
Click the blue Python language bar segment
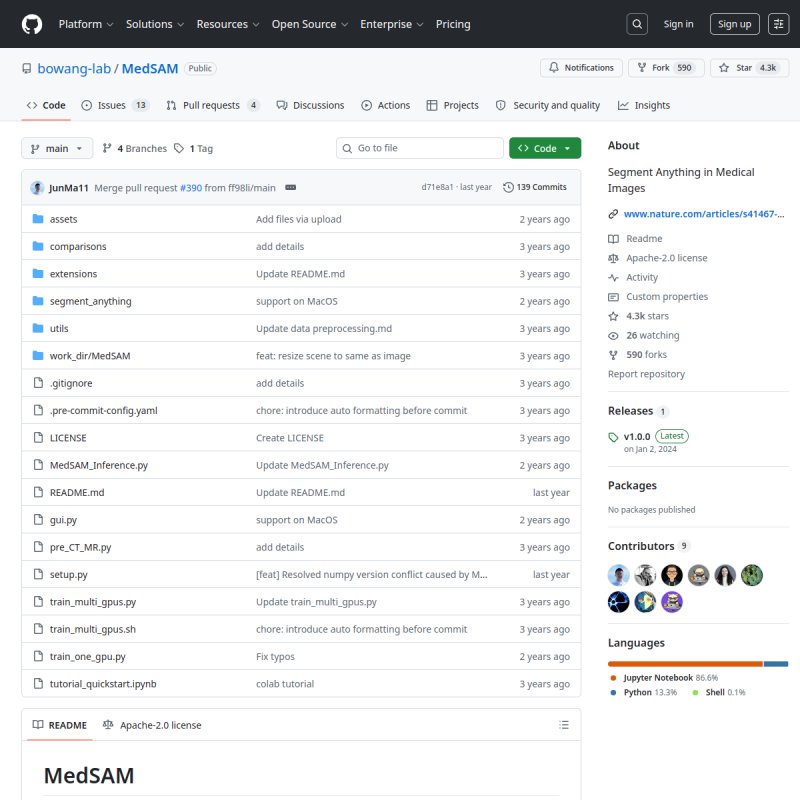pyautogui.click(x=776, y=664)
